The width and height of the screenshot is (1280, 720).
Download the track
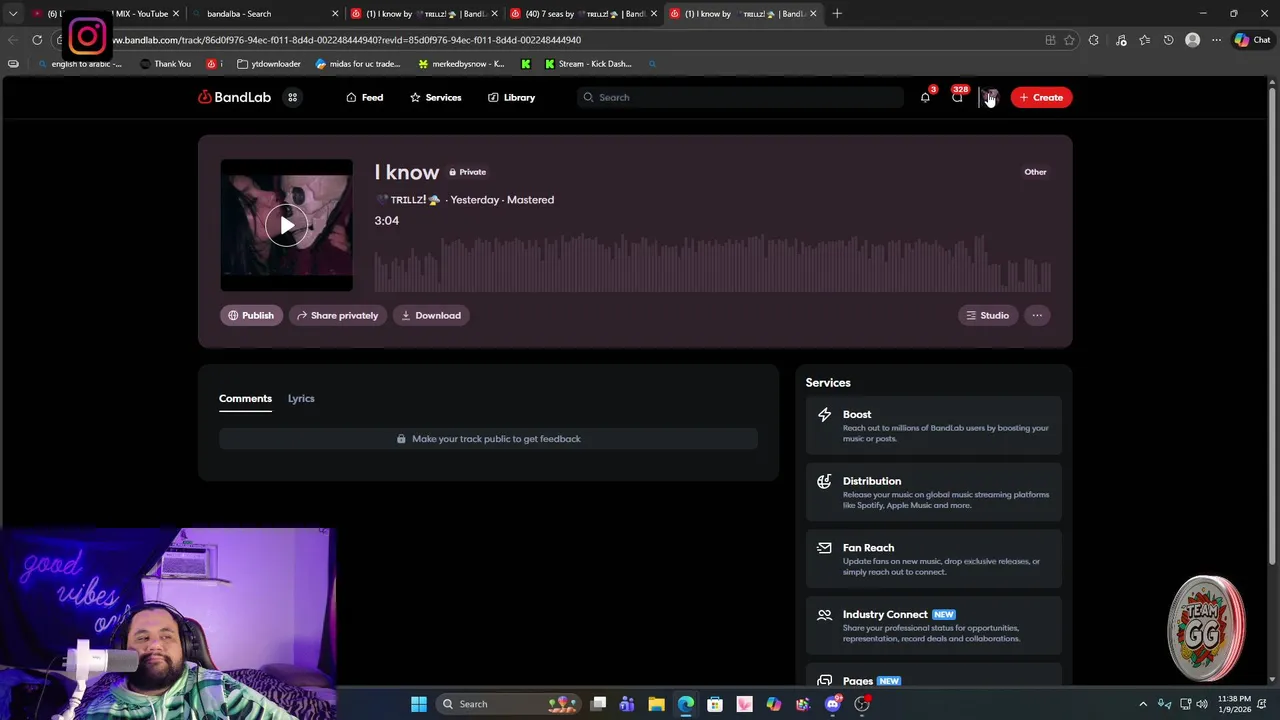[431, 315]
